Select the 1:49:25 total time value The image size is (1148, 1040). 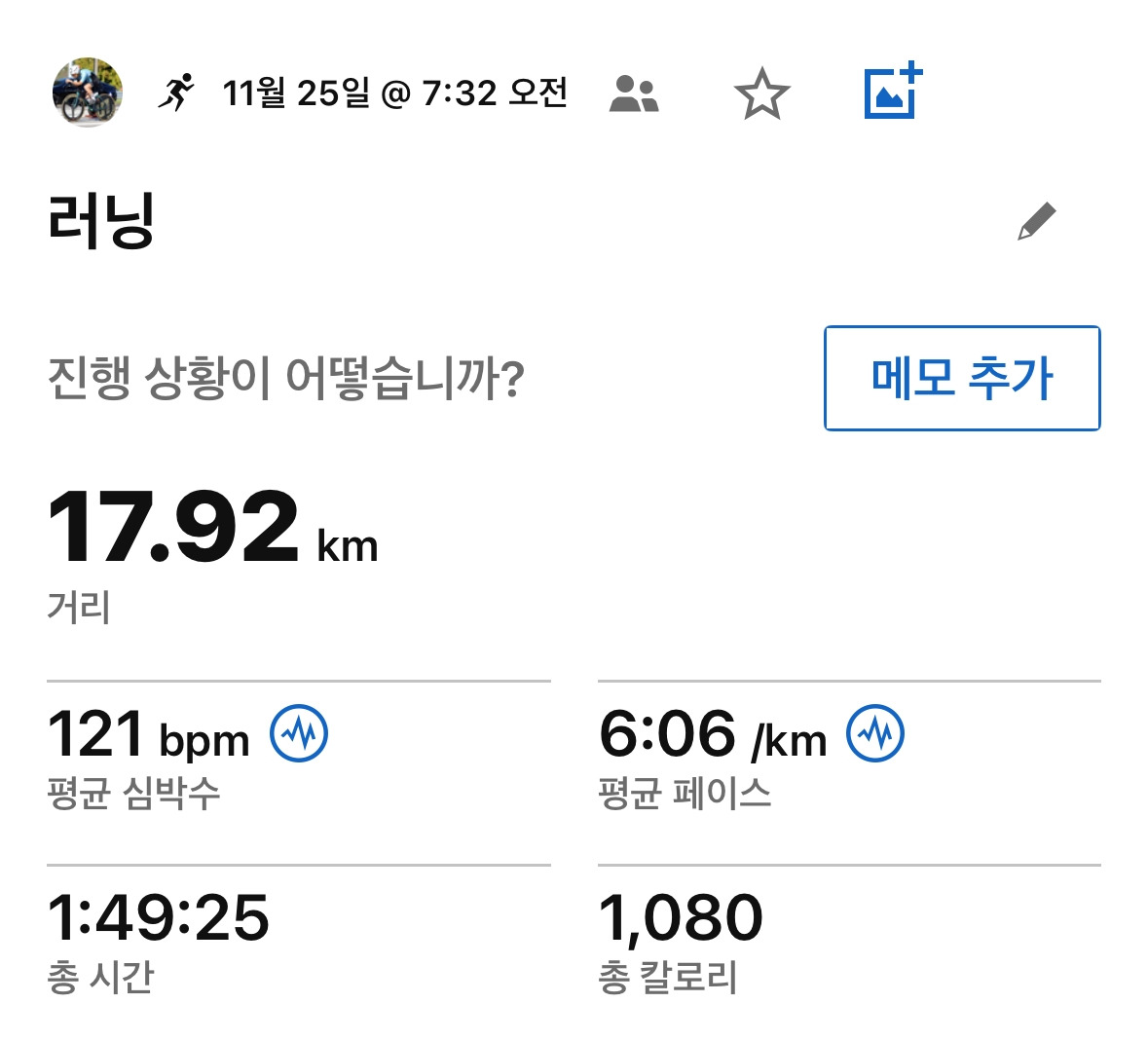click(158, 917)
